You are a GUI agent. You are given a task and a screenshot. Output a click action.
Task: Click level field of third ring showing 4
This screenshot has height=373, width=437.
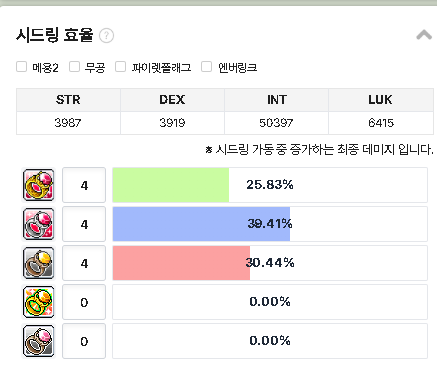pos(84,263)
